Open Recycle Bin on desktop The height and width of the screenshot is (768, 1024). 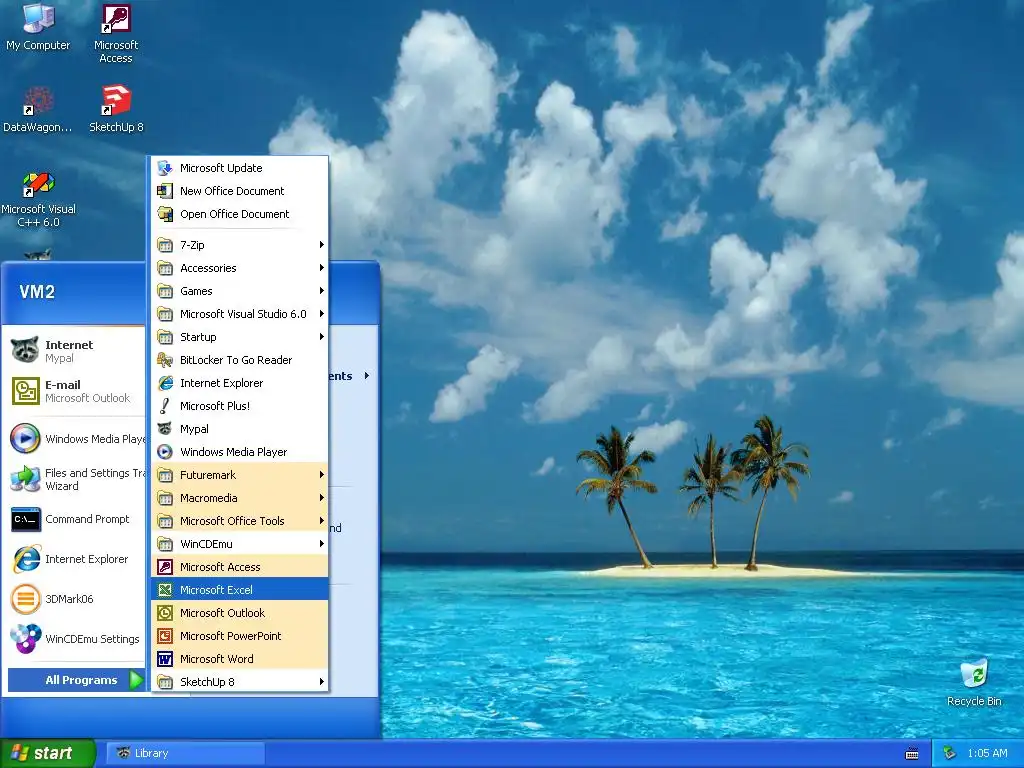coord(974,682)
